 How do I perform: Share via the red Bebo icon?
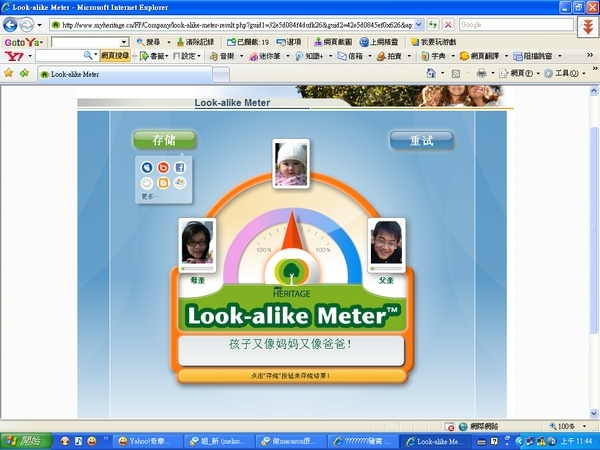click(x=163, y=167)
